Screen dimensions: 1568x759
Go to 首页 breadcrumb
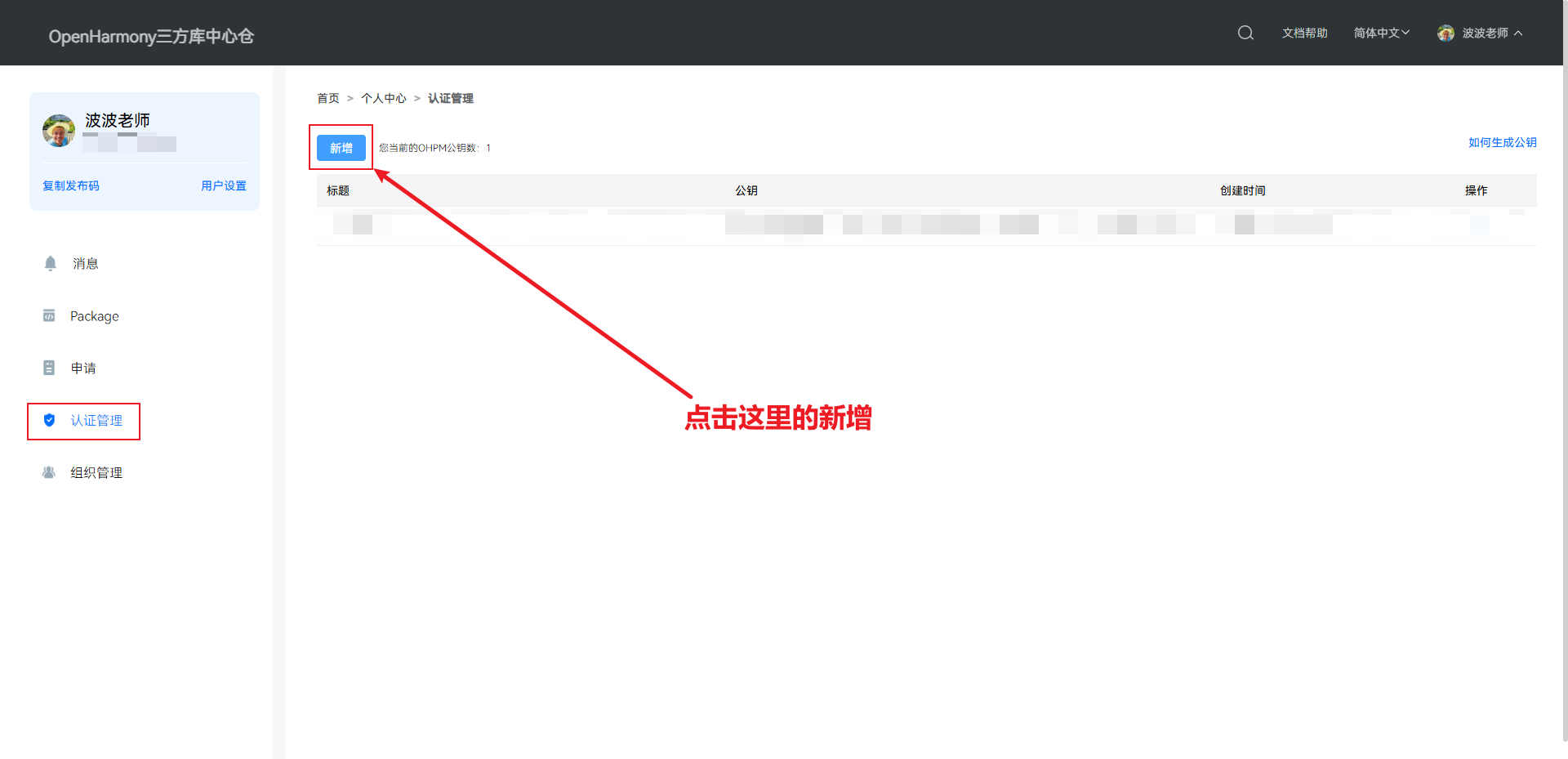pos(328,98)
